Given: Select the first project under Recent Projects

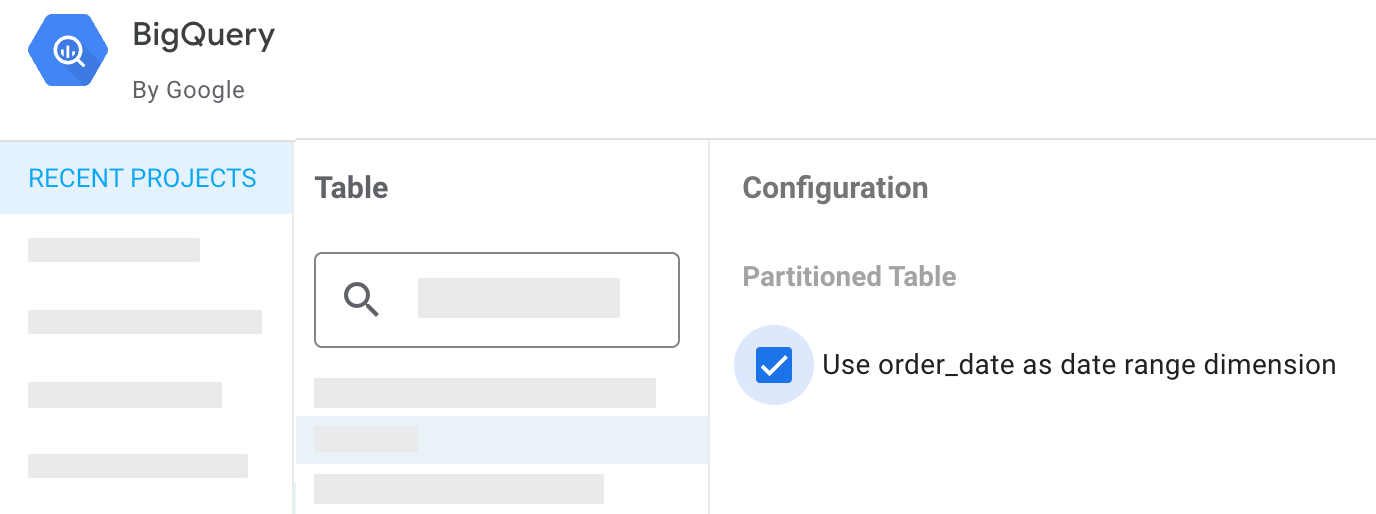Looking at the screenshot, I should point(114,250).
